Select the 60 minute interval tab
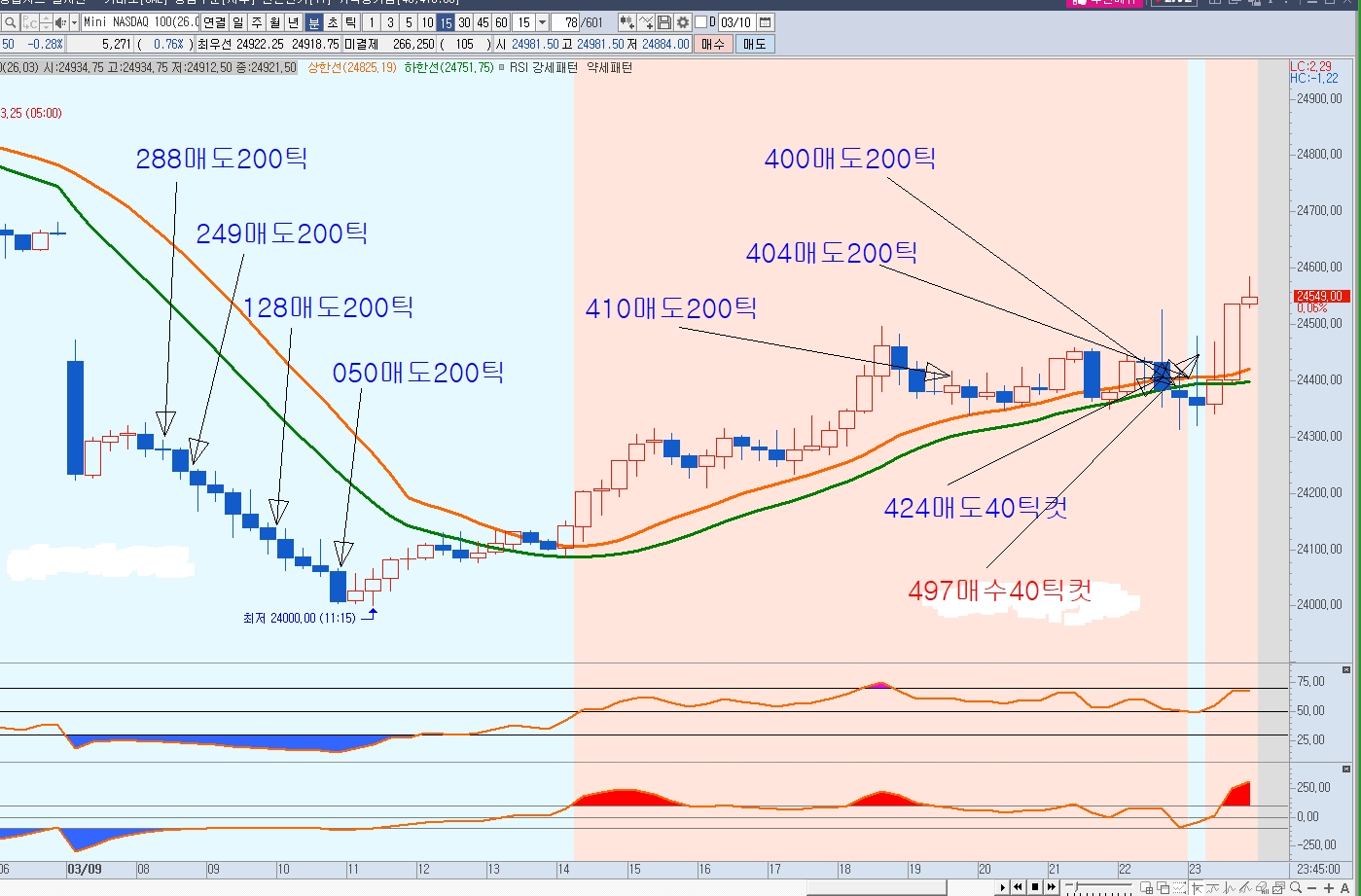This screenshot has width=1361, height=896. [501, 22]
